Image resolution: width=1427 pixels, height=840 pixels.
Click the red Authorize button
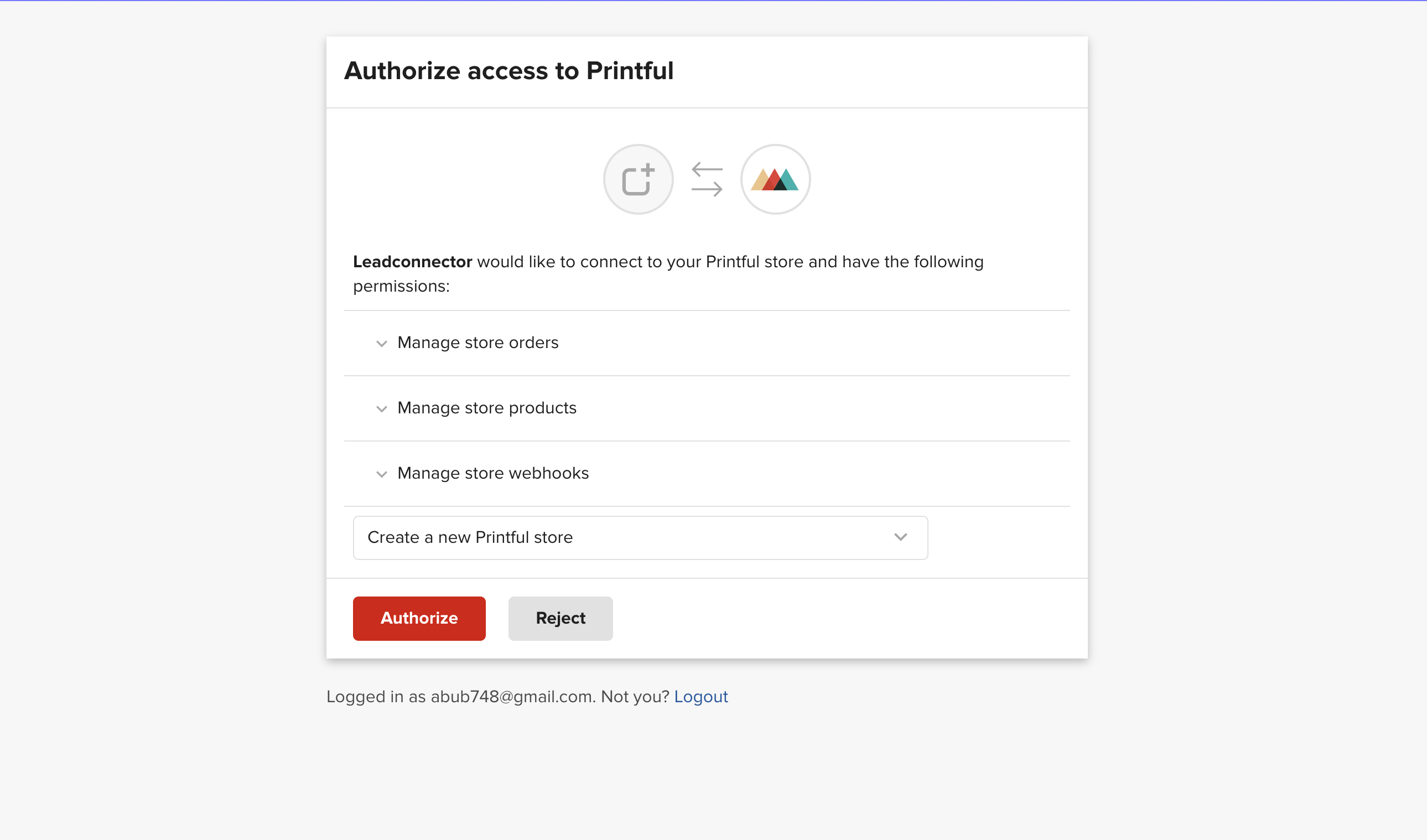coord(419,618)
